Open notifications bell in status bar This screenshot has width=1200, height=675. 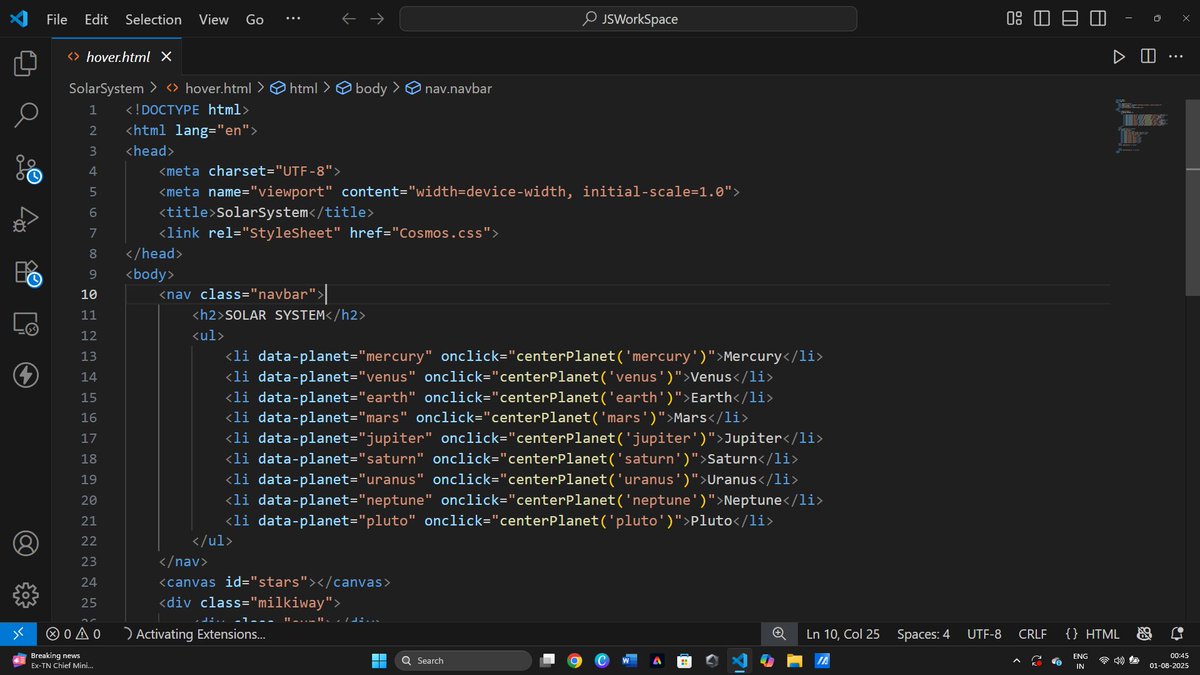click(x=1177, y=634)
